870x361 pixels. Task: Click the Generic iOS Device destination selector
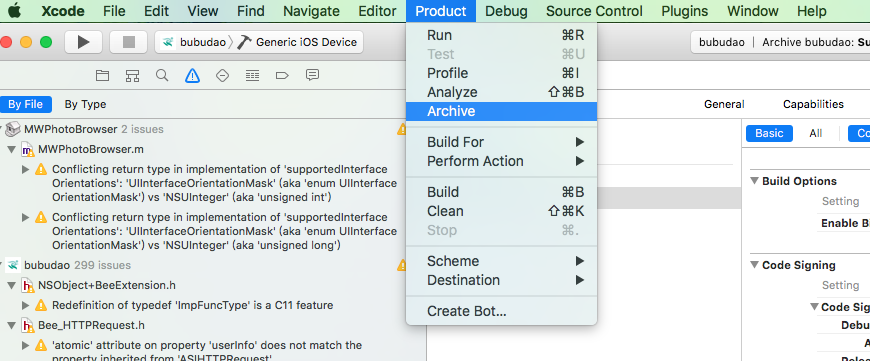click(306, 42)
